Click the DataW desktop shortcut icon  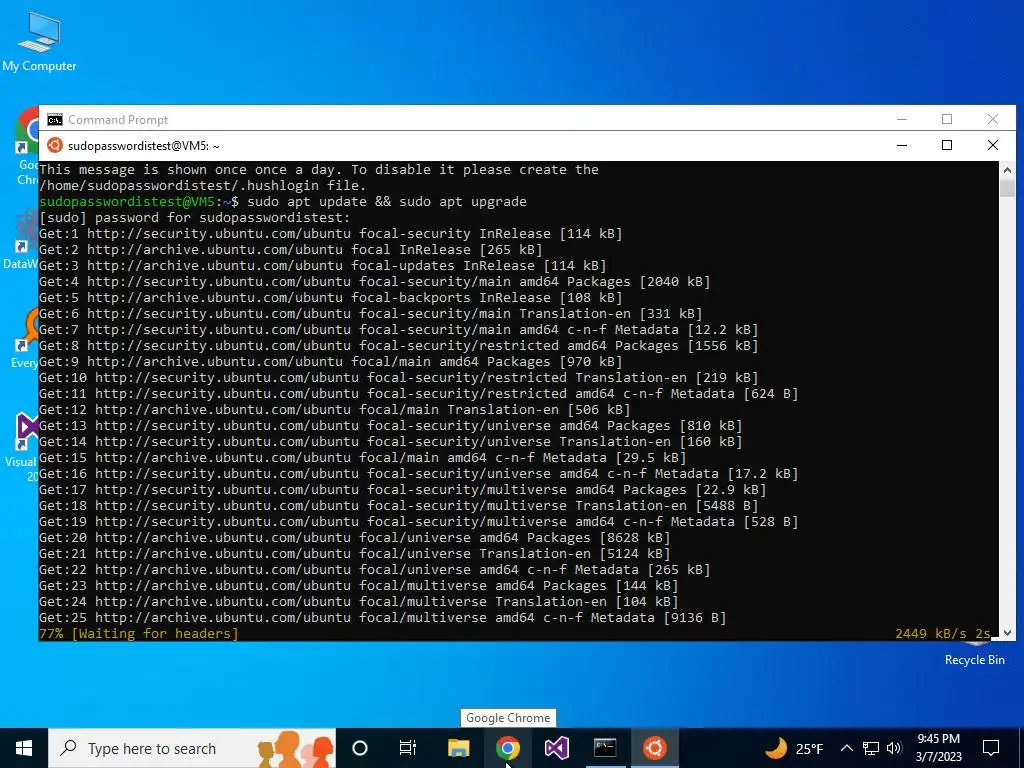[21, 238]
